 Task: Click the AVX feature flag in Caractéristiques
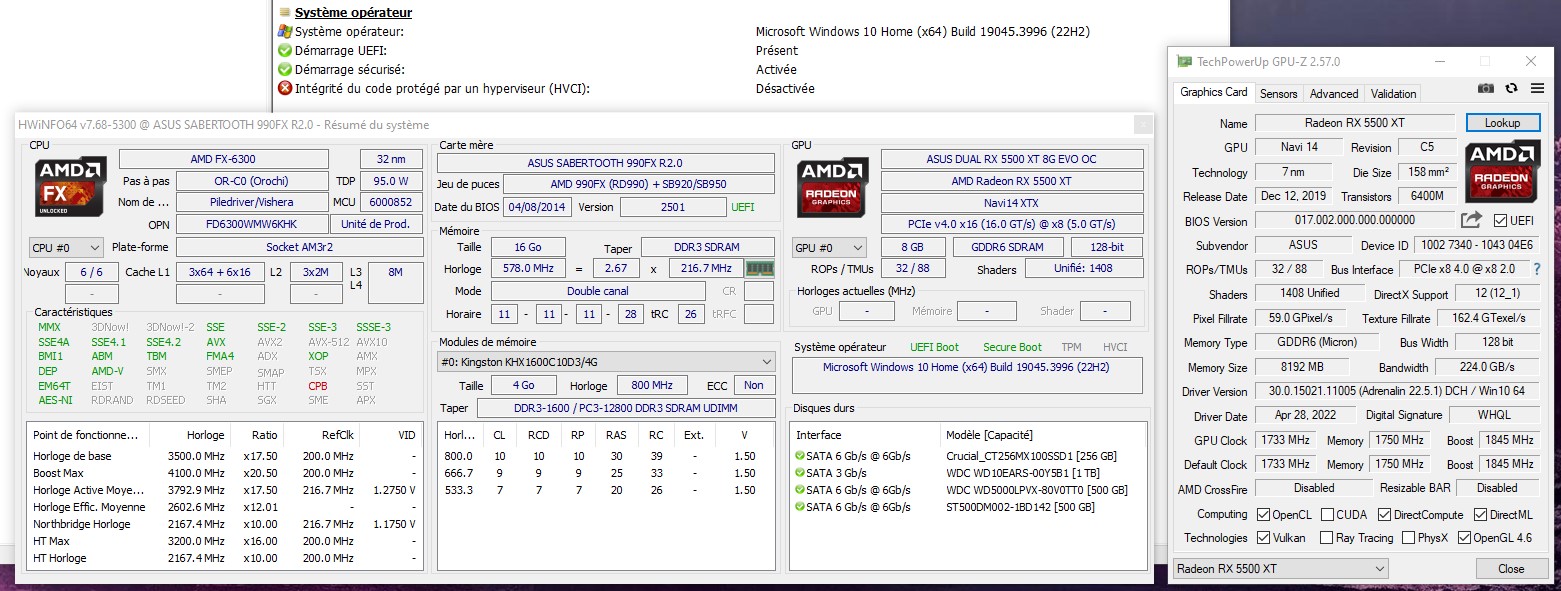pyautogui.click(x=216, y=342)
